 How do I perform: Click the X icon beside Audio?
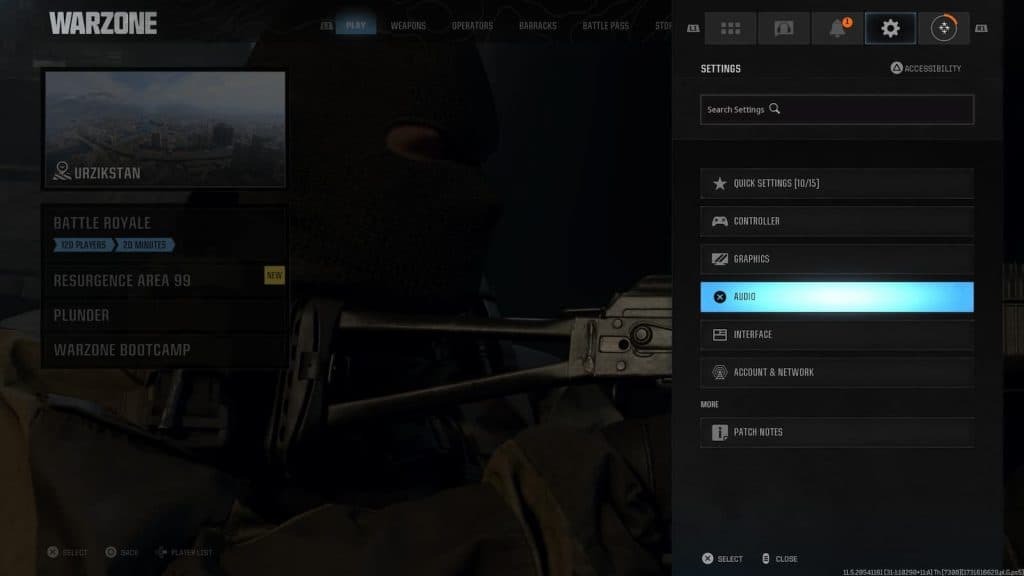click(719, 297)
